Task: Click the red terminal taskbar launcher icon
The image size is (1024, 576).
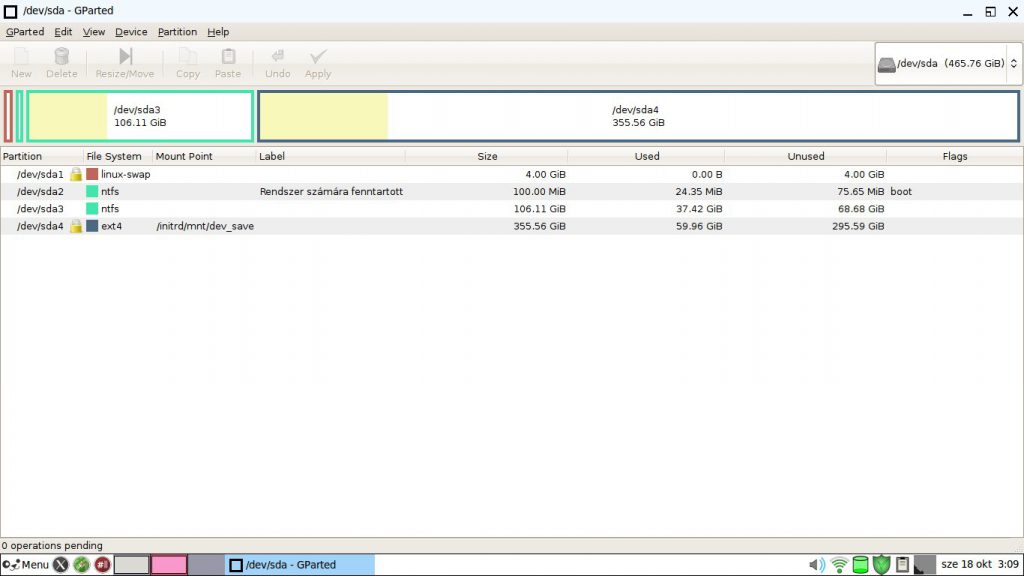Action: (x=103, y=564)
